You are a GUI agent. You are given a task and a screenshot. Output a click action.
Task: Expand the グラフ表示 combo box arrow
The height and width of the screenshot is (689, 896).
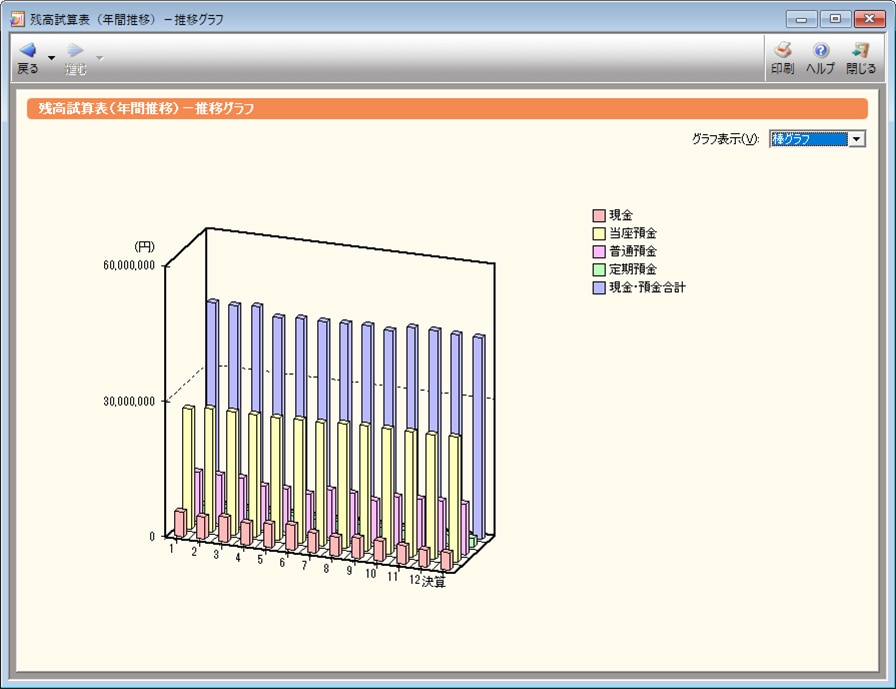click(x=856, y=139)
